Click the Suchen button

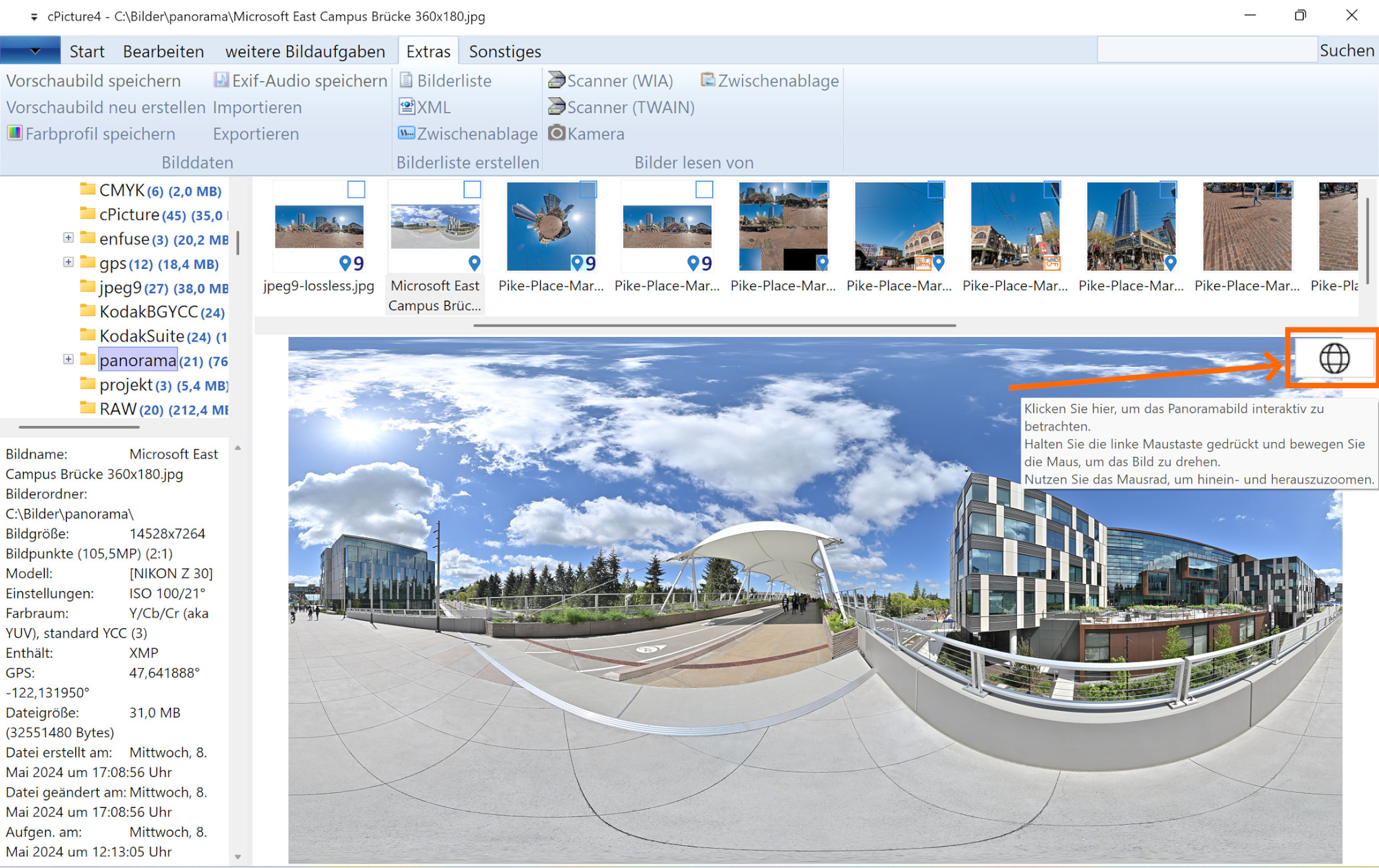[1346, 51]
